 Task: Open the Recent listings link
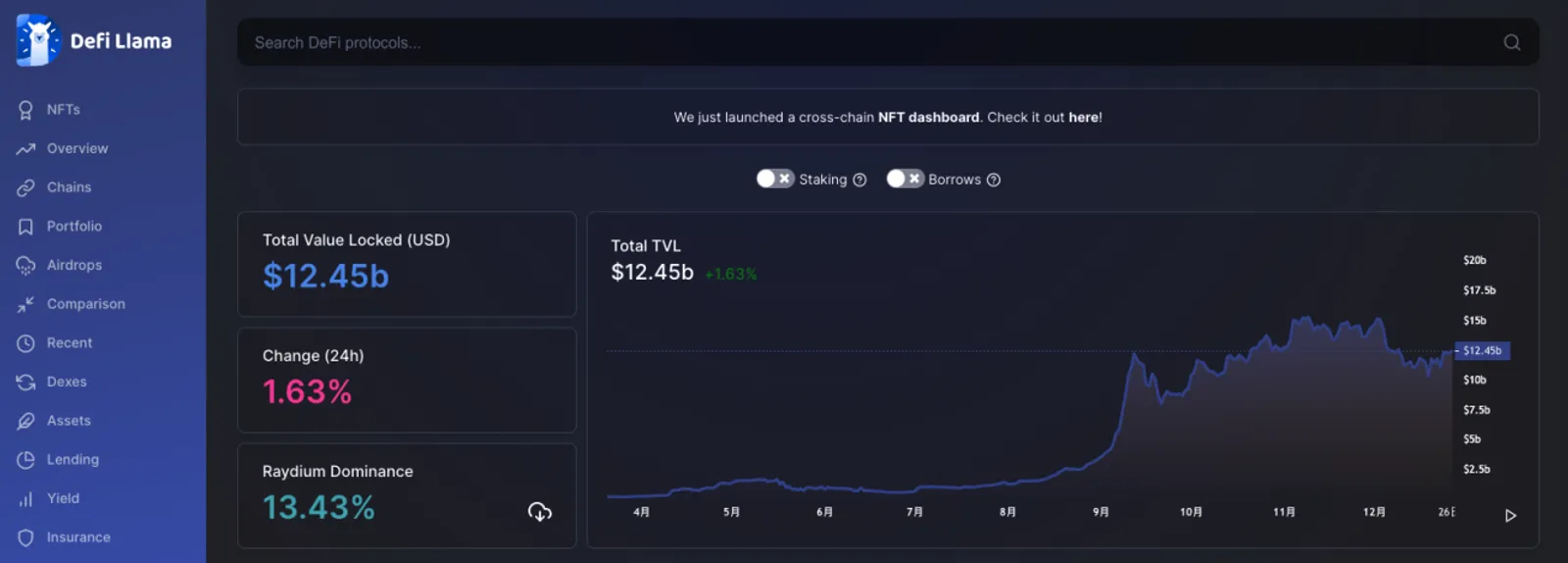point(70,343)
